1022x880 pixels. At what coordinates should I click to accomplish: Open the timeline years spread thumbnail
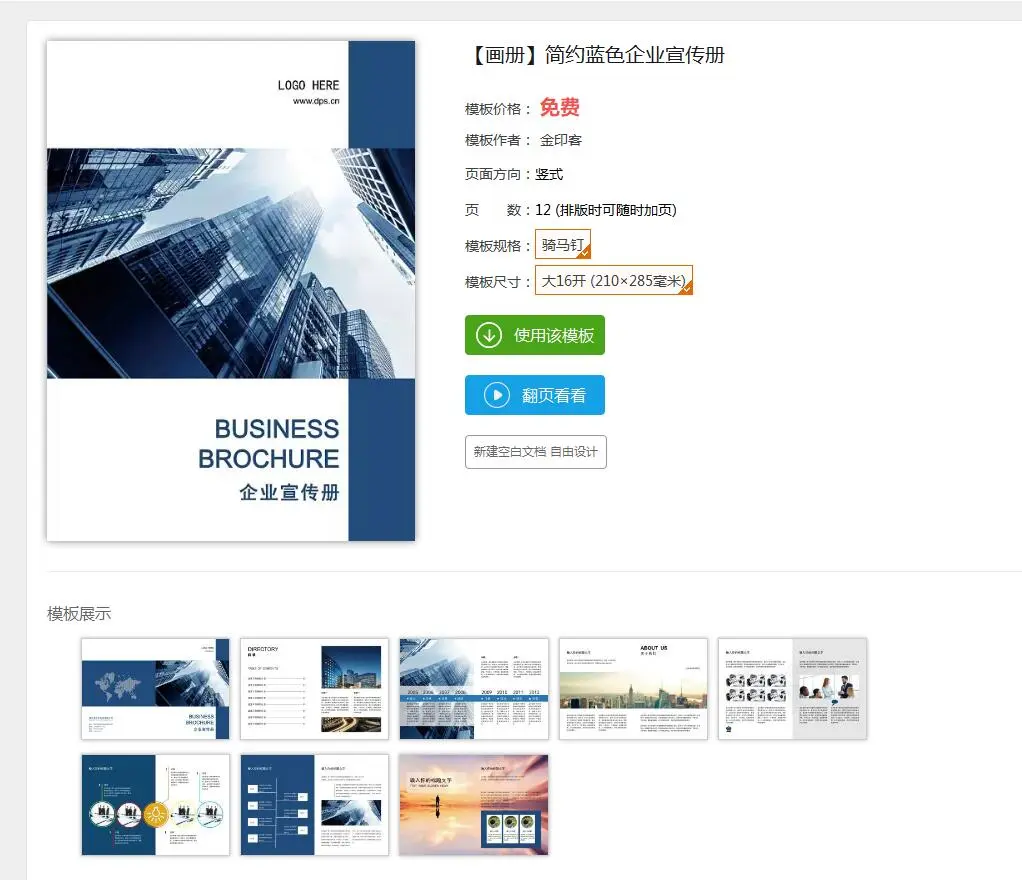click(474, 688)
